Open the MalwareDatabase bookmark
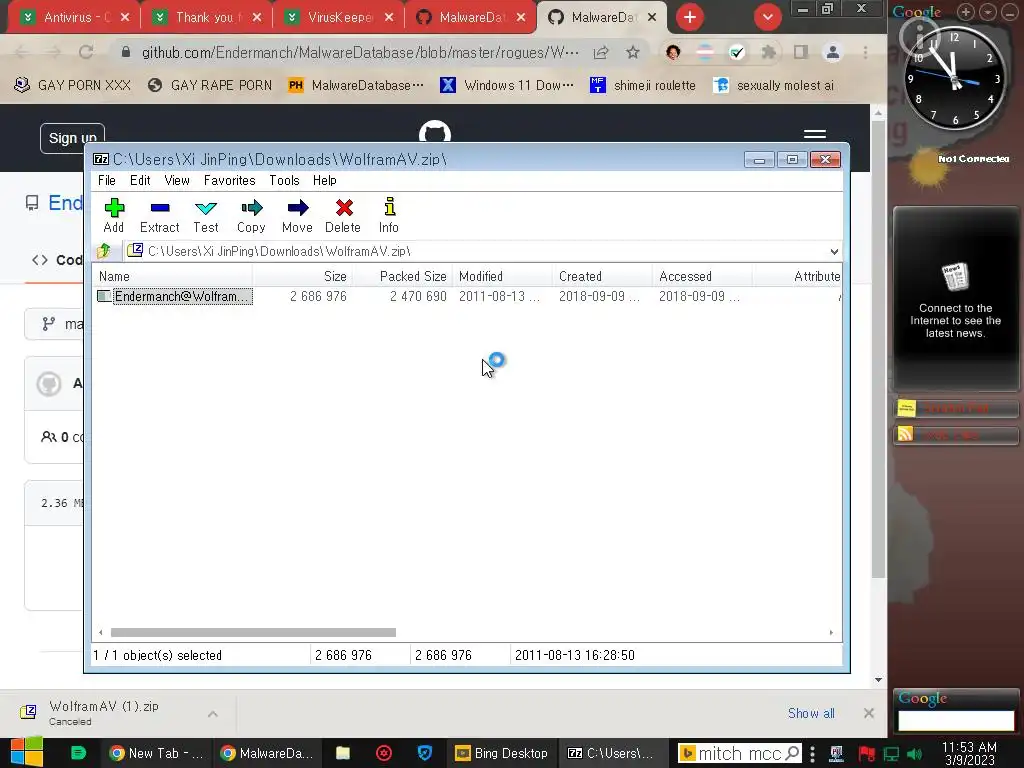This screenshot has width=1024, height=768. [356, 86]
